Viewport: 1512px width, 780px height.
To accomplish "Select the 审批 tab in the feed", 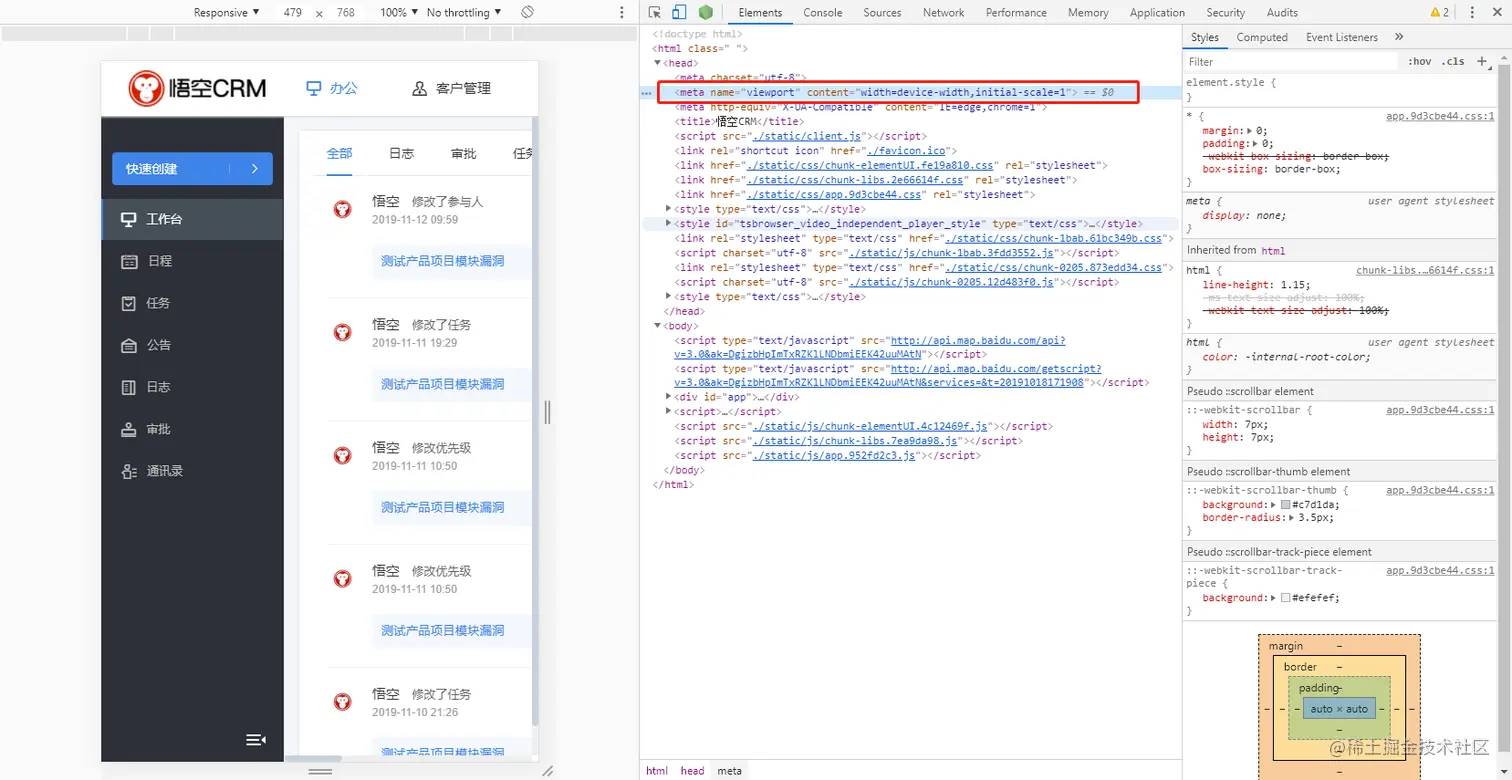I will pyautogui.click(x=463, y=153).
